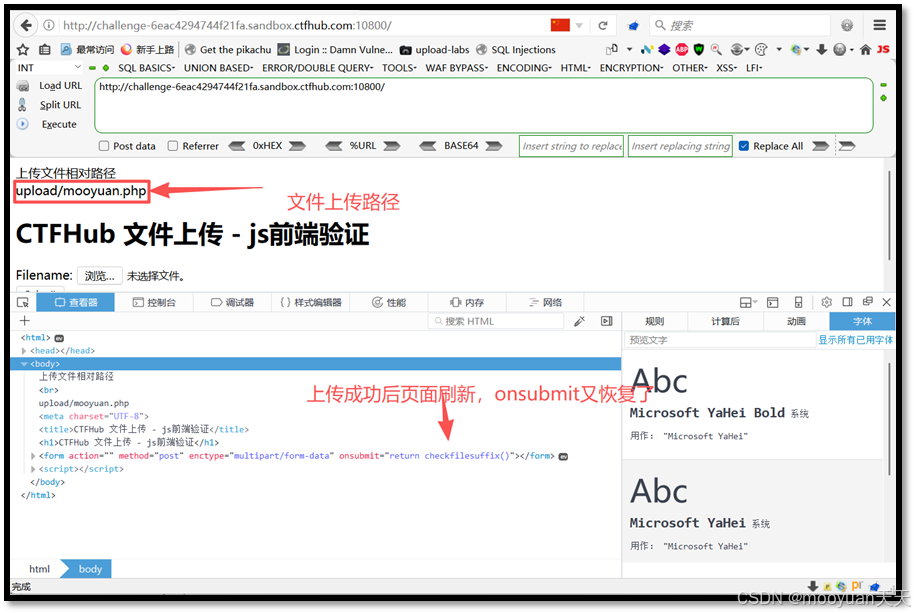The width and height of the screenshot is (915, 614).
Task: Click the Firefox home icon
Action: [866, 48]
